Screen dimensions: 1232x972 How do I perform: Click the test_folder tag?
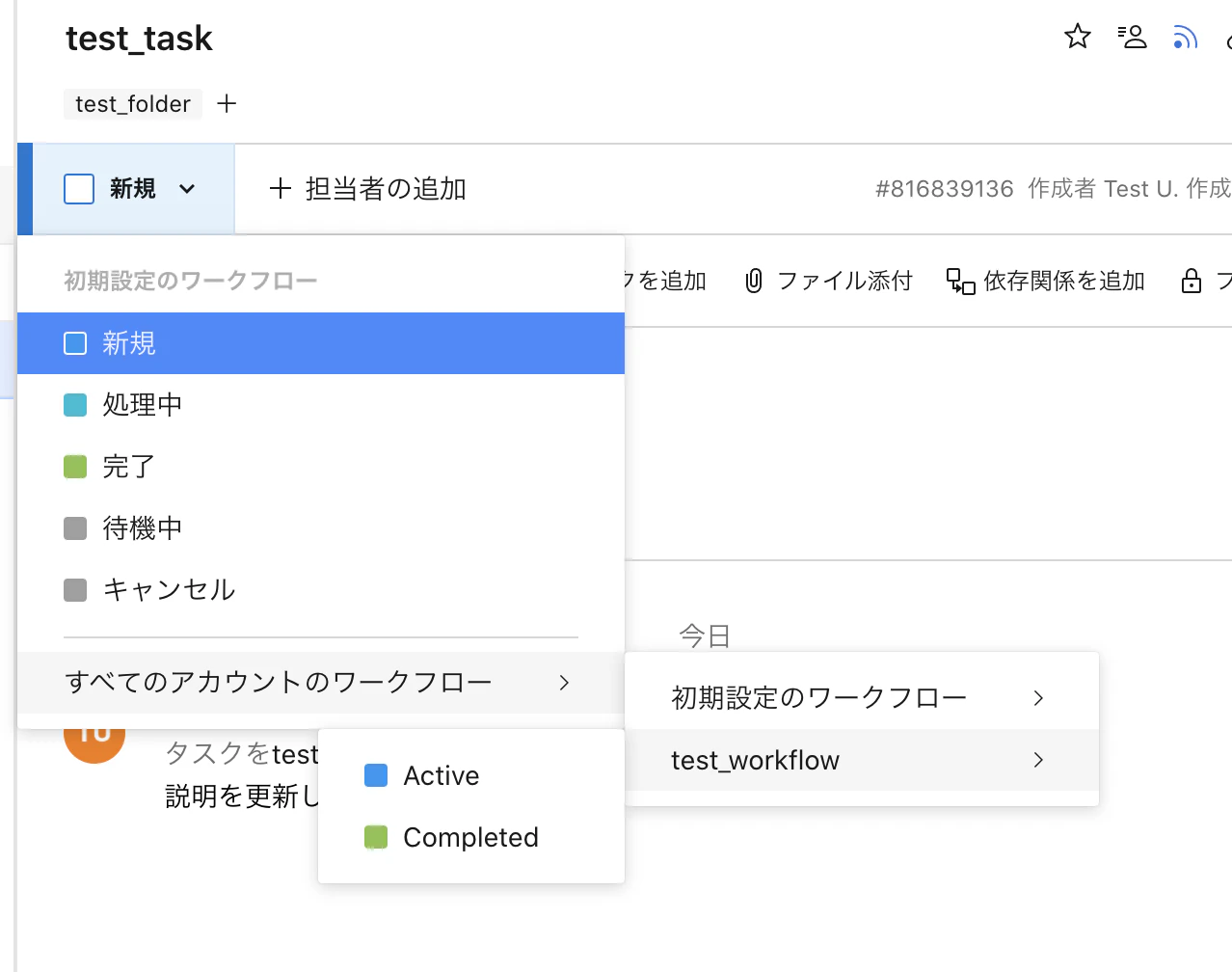click(x=133, y=104)
